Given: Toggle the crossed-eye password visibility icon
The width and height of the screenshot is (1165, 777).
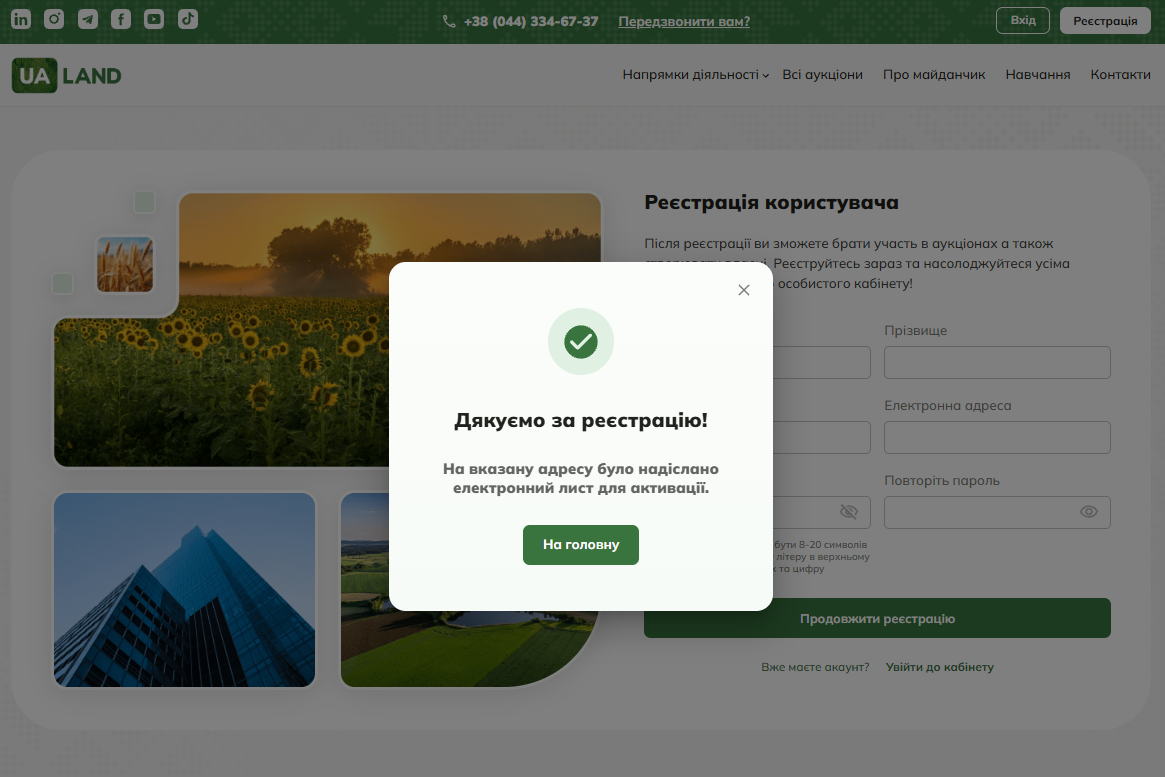Looking at the screenshot, I should pos(848,512).
